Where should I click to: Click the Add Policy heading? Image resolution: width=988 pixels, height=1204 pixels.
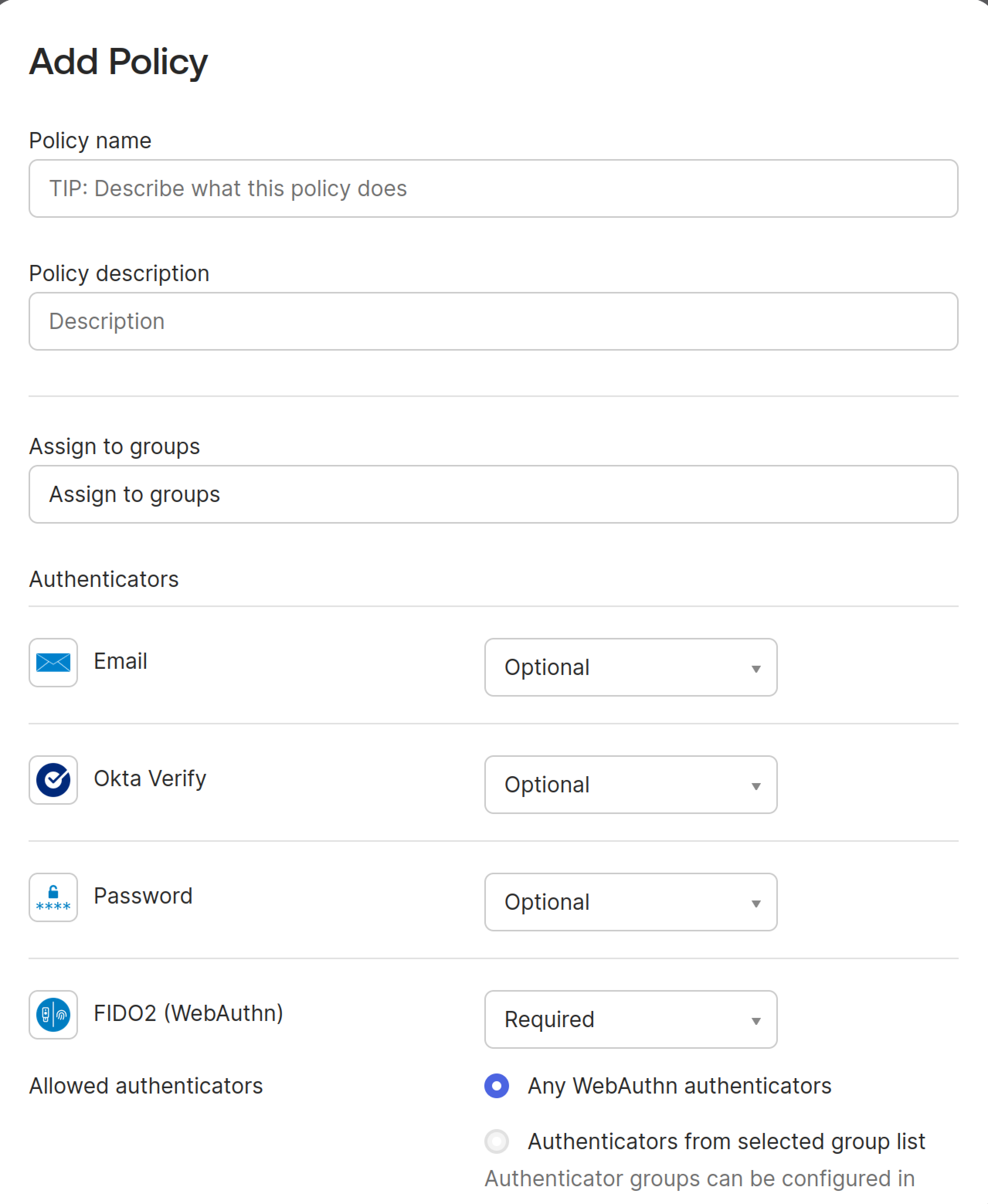118,61
